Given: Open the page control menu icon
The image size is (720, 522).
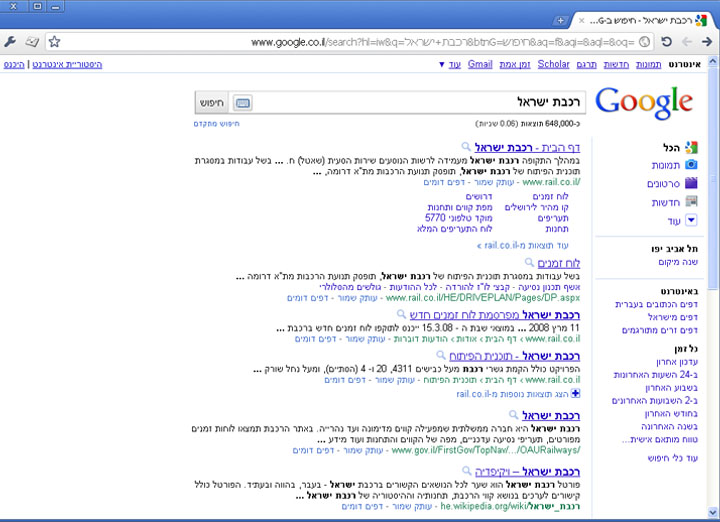Looking at the screenshot, I should [x=32, y=42].
